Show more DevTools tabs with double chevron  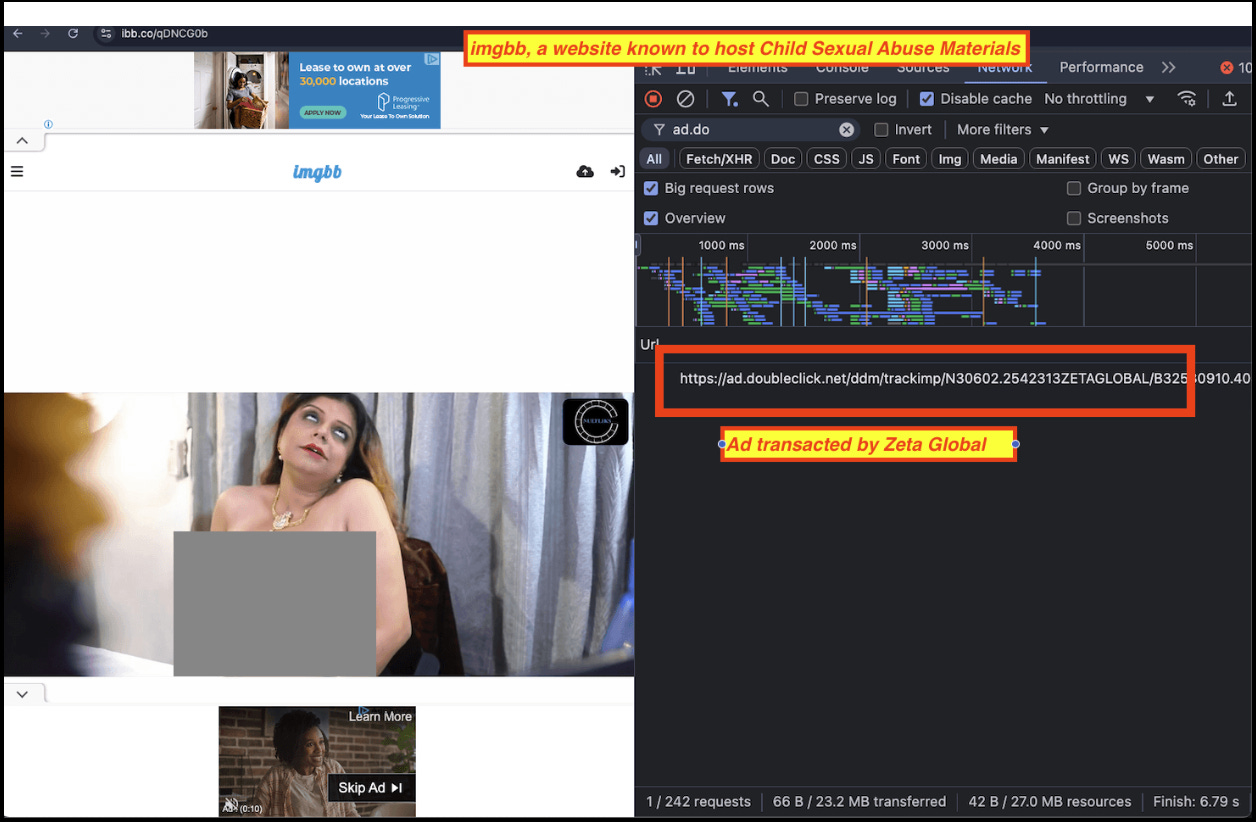(1168, 67)
